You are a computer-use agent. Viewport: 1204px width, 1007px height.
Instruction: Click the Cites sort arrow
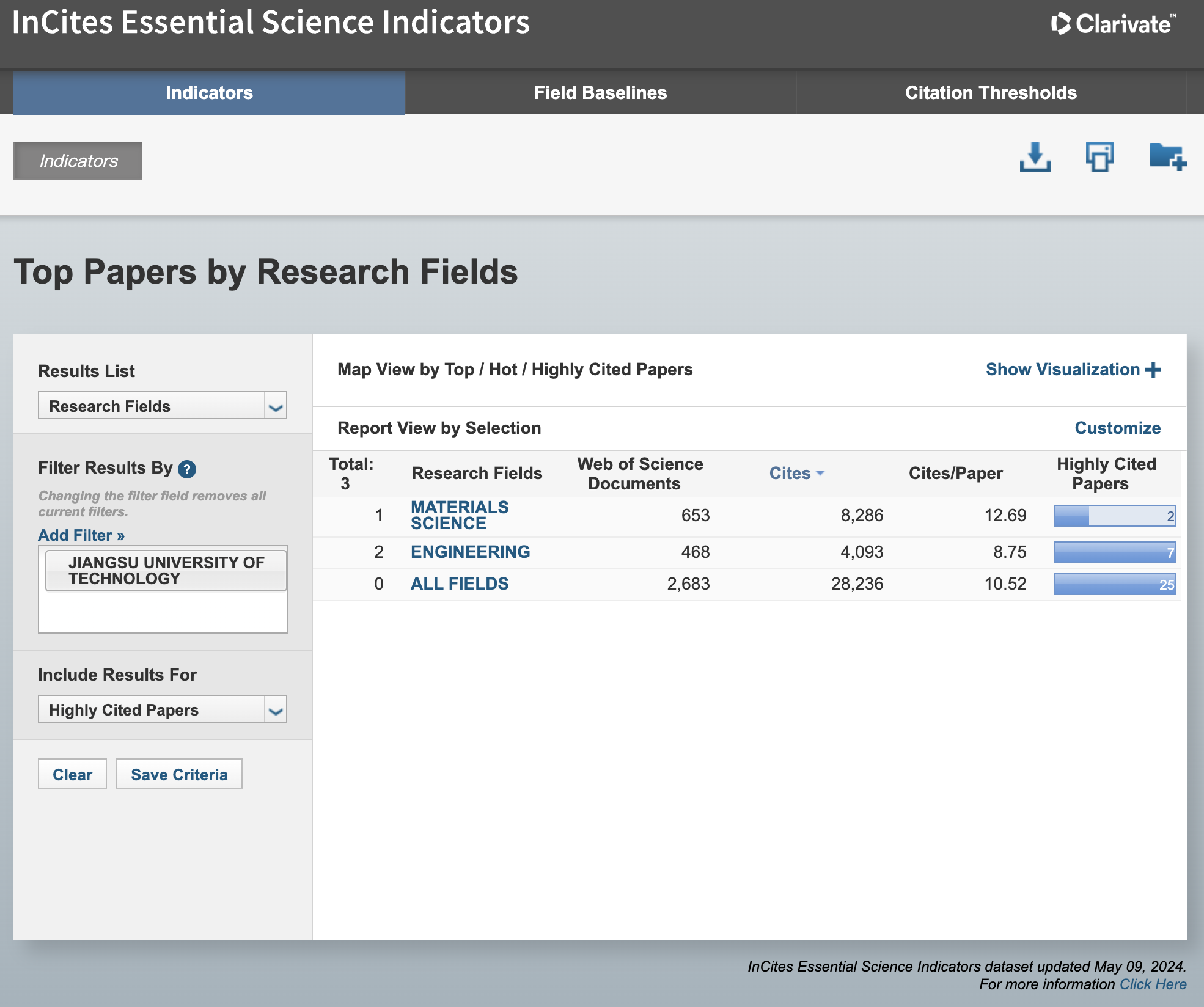[x=820, y=473]
